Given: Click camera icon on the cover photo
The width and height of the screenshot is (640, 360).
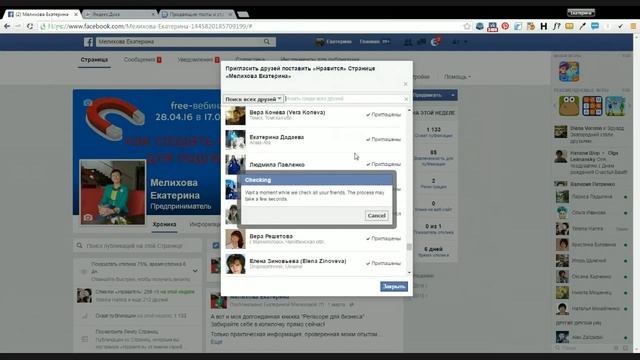Looking at the screenshot, I should 88,102.
